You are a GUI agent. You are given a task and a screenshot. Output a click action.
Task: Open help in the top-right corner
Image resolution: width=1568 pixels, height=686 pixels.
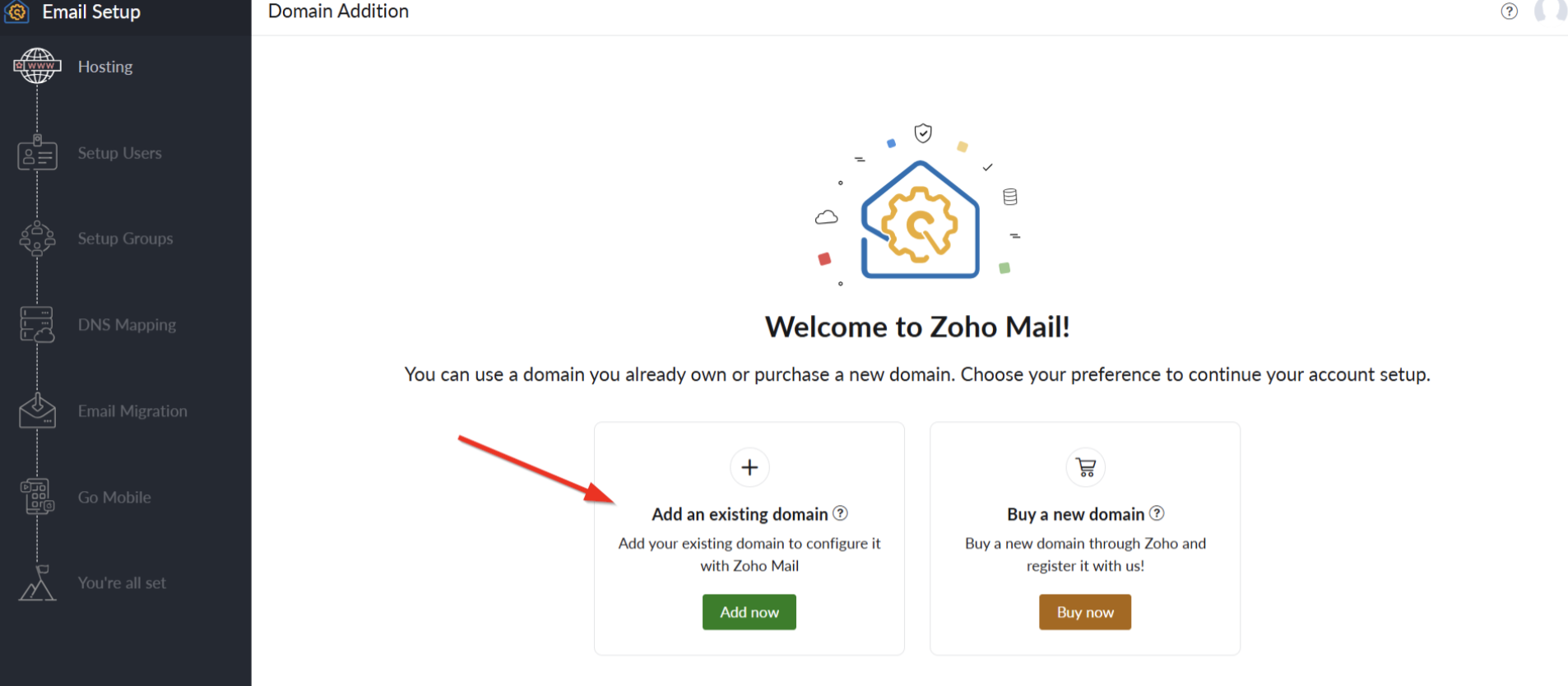(1509, 12)
